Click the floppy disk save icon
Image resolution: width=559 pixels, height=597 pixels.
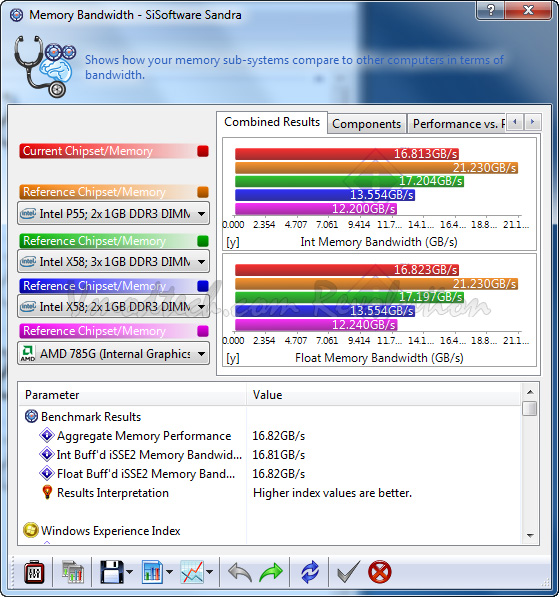pyautogui.click(x=112, y=571)
